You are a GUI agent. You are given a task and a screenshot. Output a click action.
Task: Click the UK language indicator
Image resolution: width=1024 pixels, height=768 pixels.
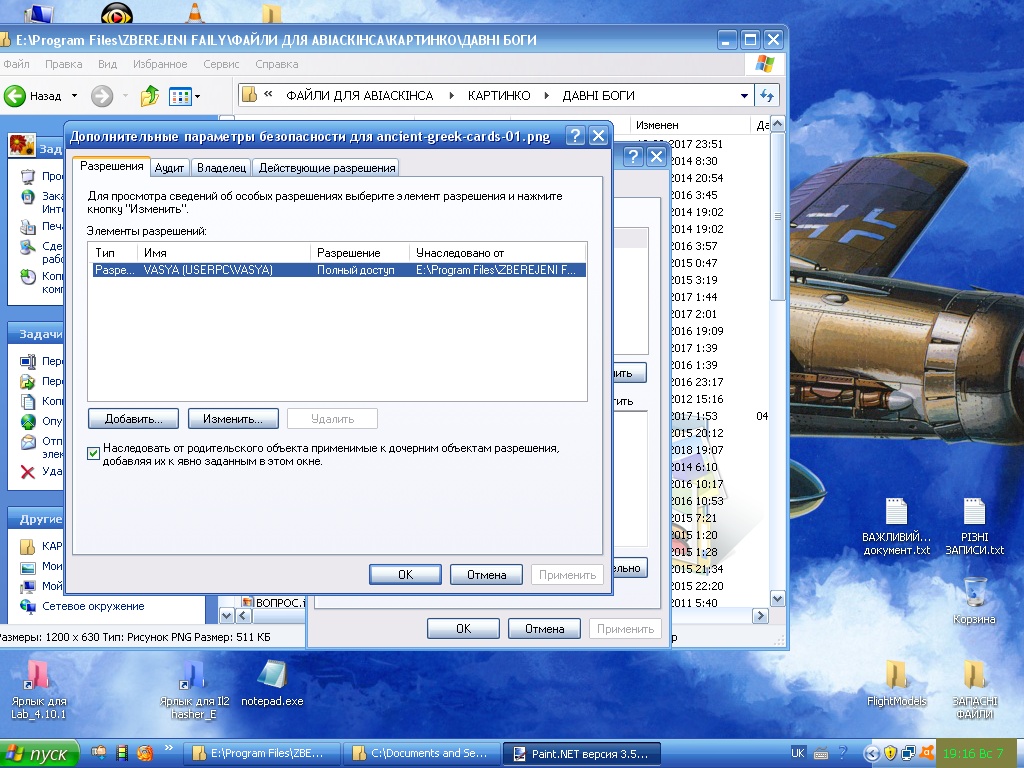[x=797, y=753]
